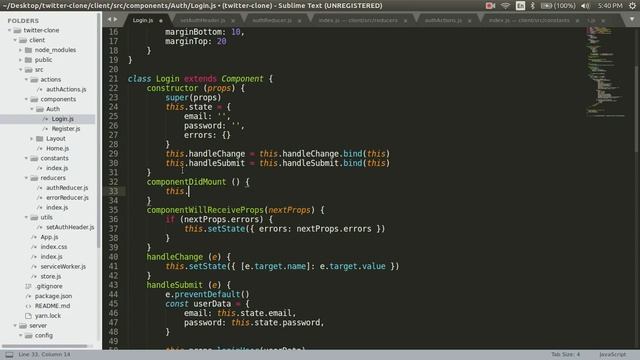Open index.js under the constants folder
This screenshot has height=360, width=640.
click(57, 168)
